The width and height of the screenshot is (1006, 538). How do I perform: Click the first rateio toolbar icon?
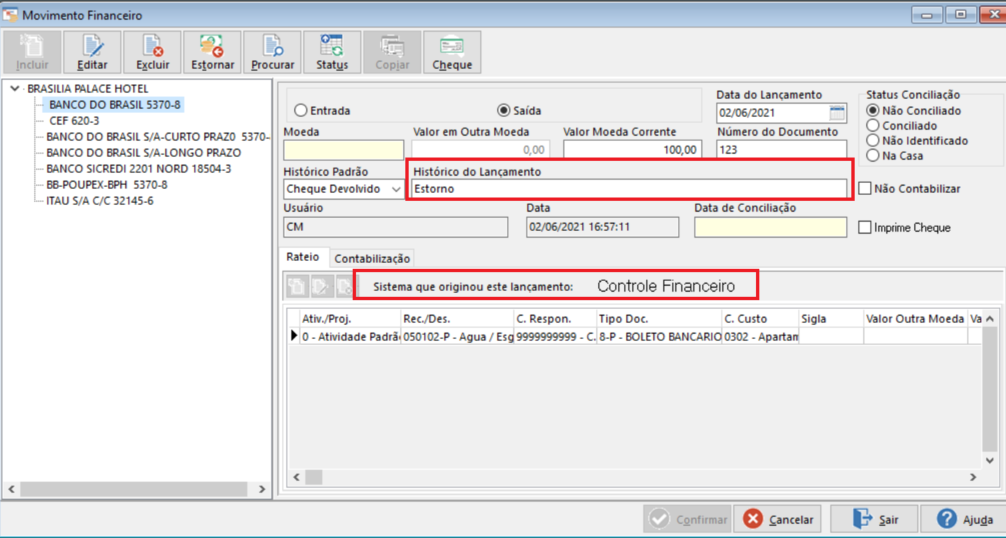tap(296, 286)
